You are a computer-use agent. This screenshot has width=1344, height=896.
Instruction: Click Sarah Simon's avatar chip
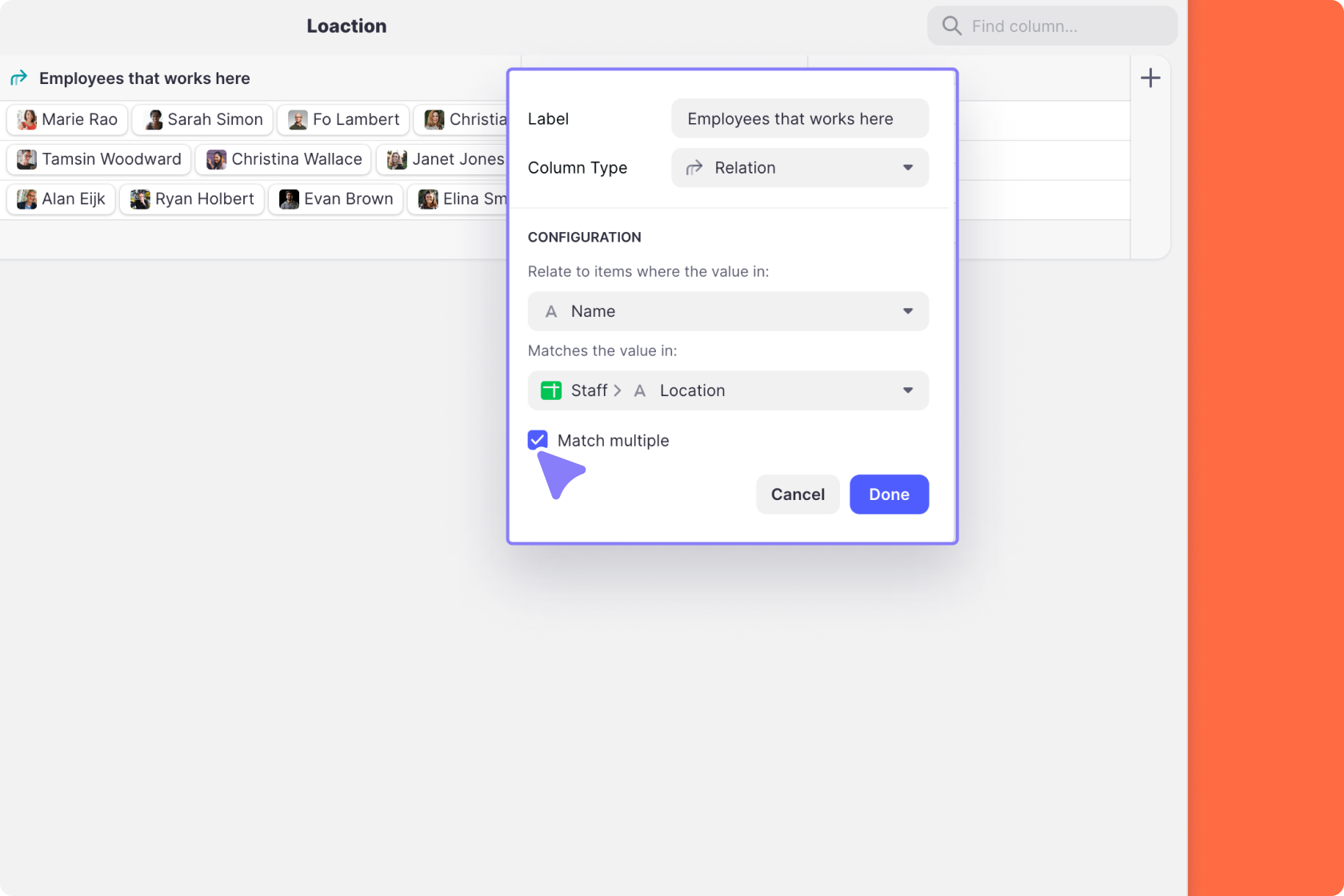(202, 120)
